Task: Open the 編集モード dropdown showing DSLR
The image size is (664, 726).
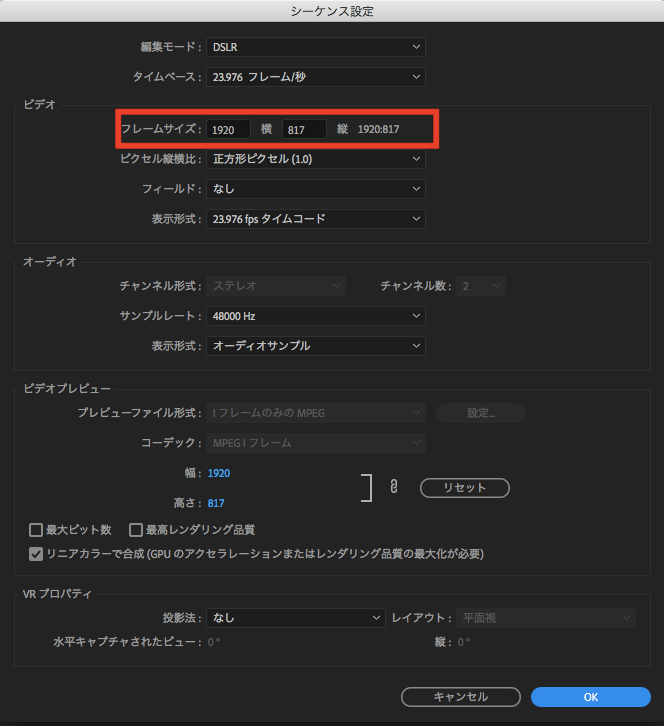Action: [316, 47]
